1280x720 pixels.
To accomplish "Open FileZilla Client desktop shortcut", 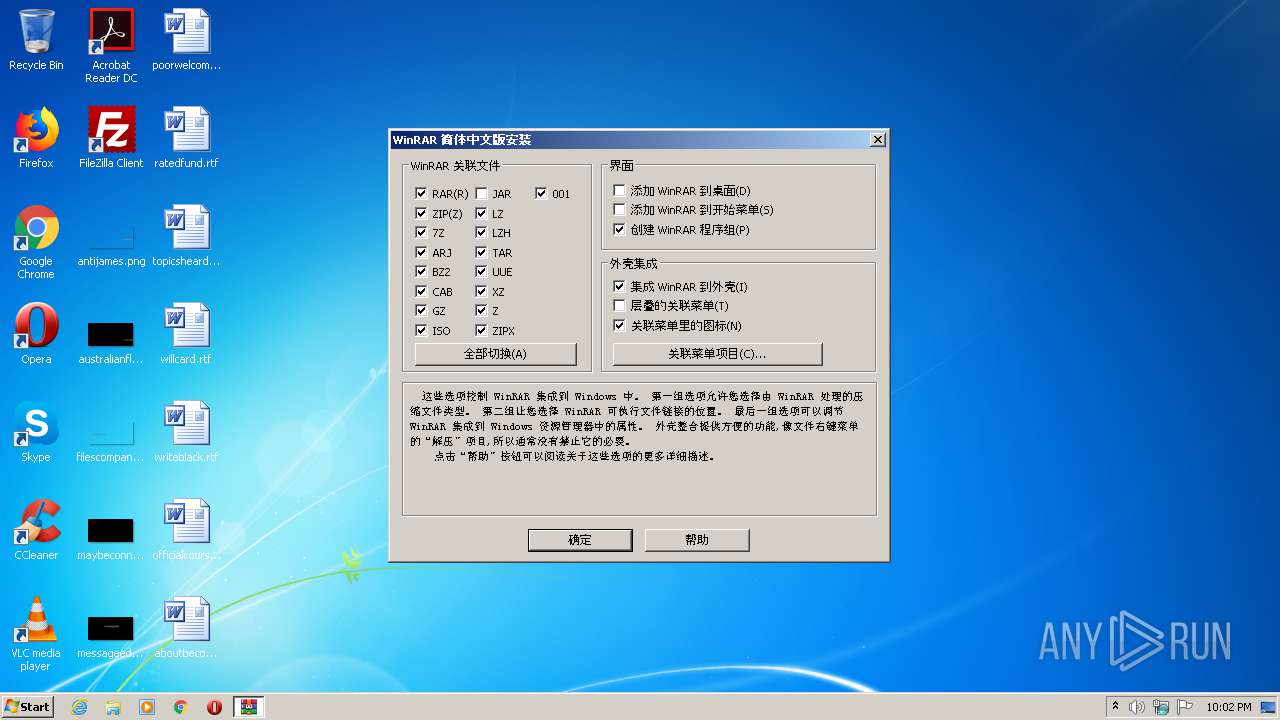I will coord(111,138).
